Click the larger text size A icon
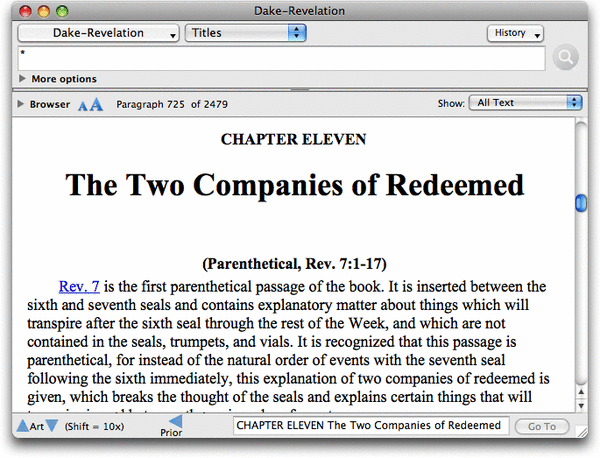Viewport: 600px width, 458px height. pos(96,104)
